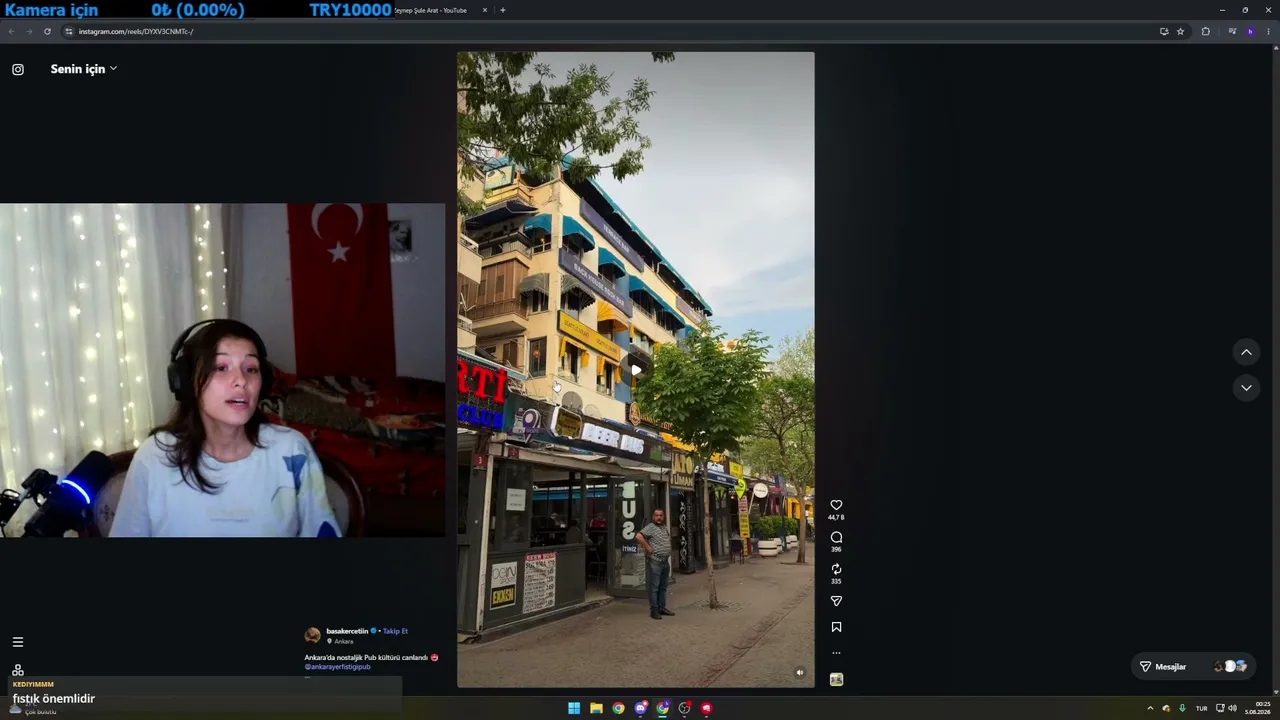Screen dimensions: 1280x720
Task: Open the red app icon in the taskbar
Action: tap(706, 708)
